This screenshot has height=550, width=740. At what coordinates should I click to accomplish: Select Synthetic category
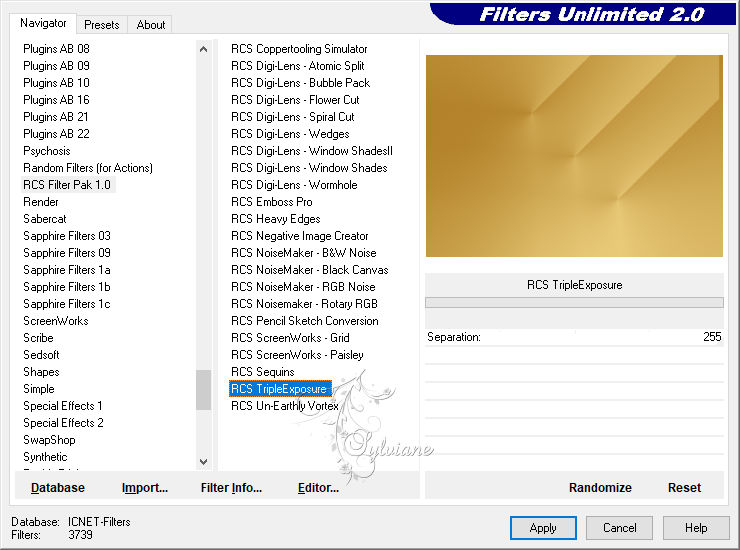coord(45,457)
